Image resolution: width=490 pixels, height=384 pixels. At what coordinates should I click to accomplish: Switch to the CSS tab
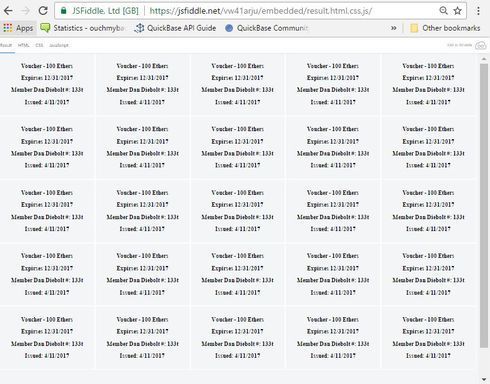(x=39, y=45)
